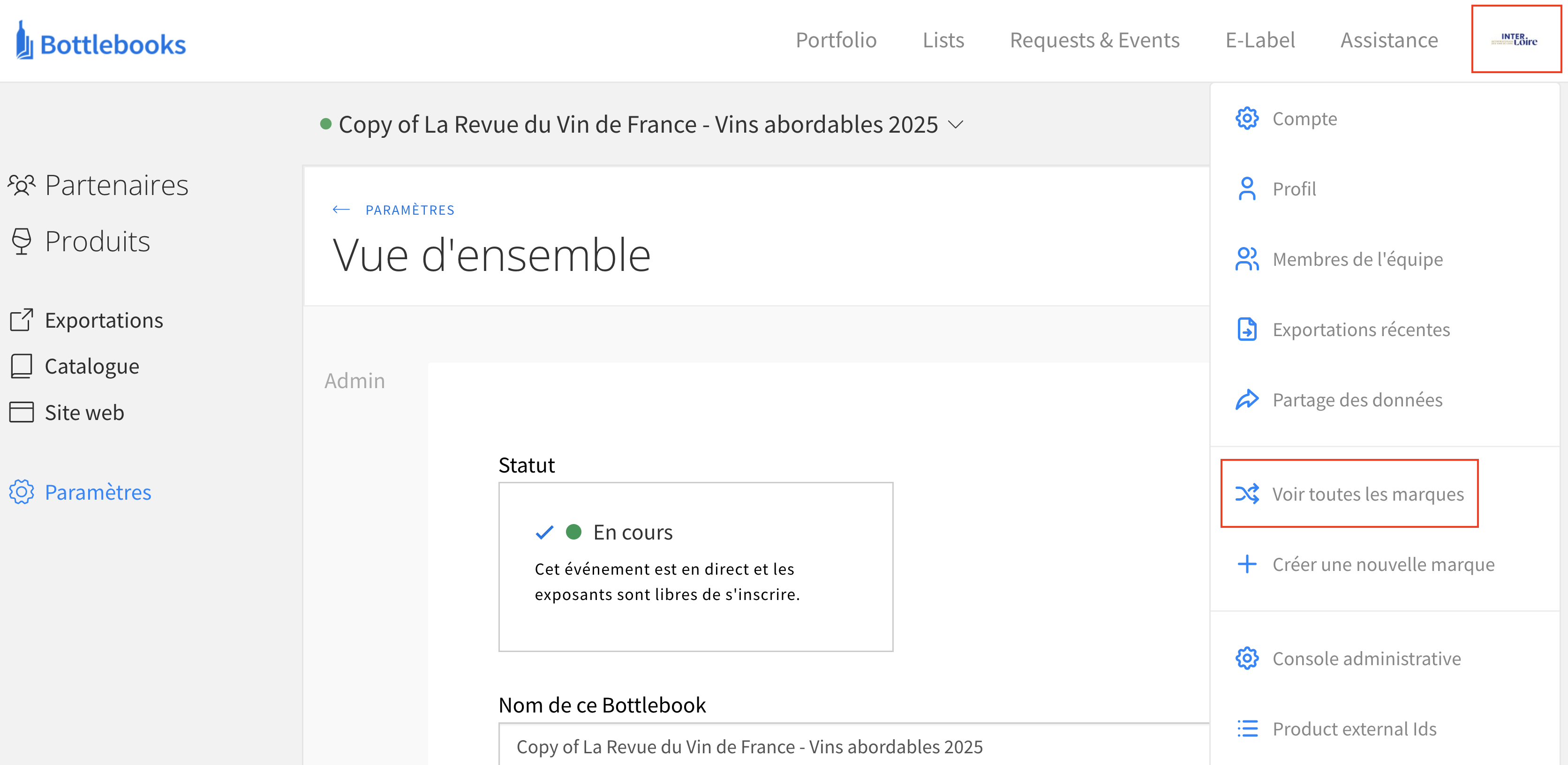Click the Catalogue book icon
The height and width of the screenshot is (765, 1568).
coord(21,367)
